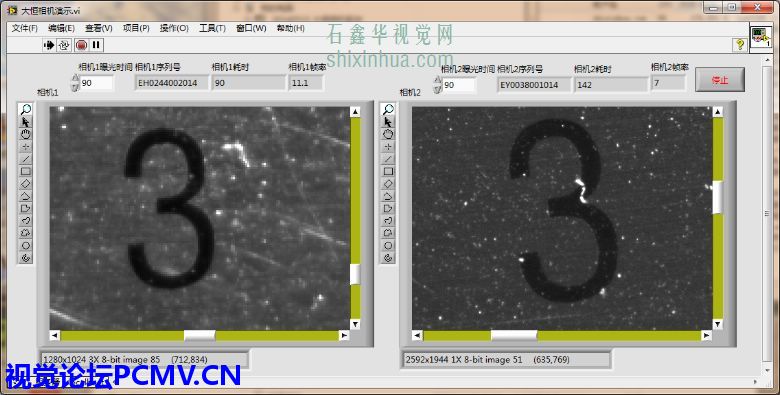Click the camera 1 image scroll-down arrow
The image size is (780, 395).
point(355,324)
